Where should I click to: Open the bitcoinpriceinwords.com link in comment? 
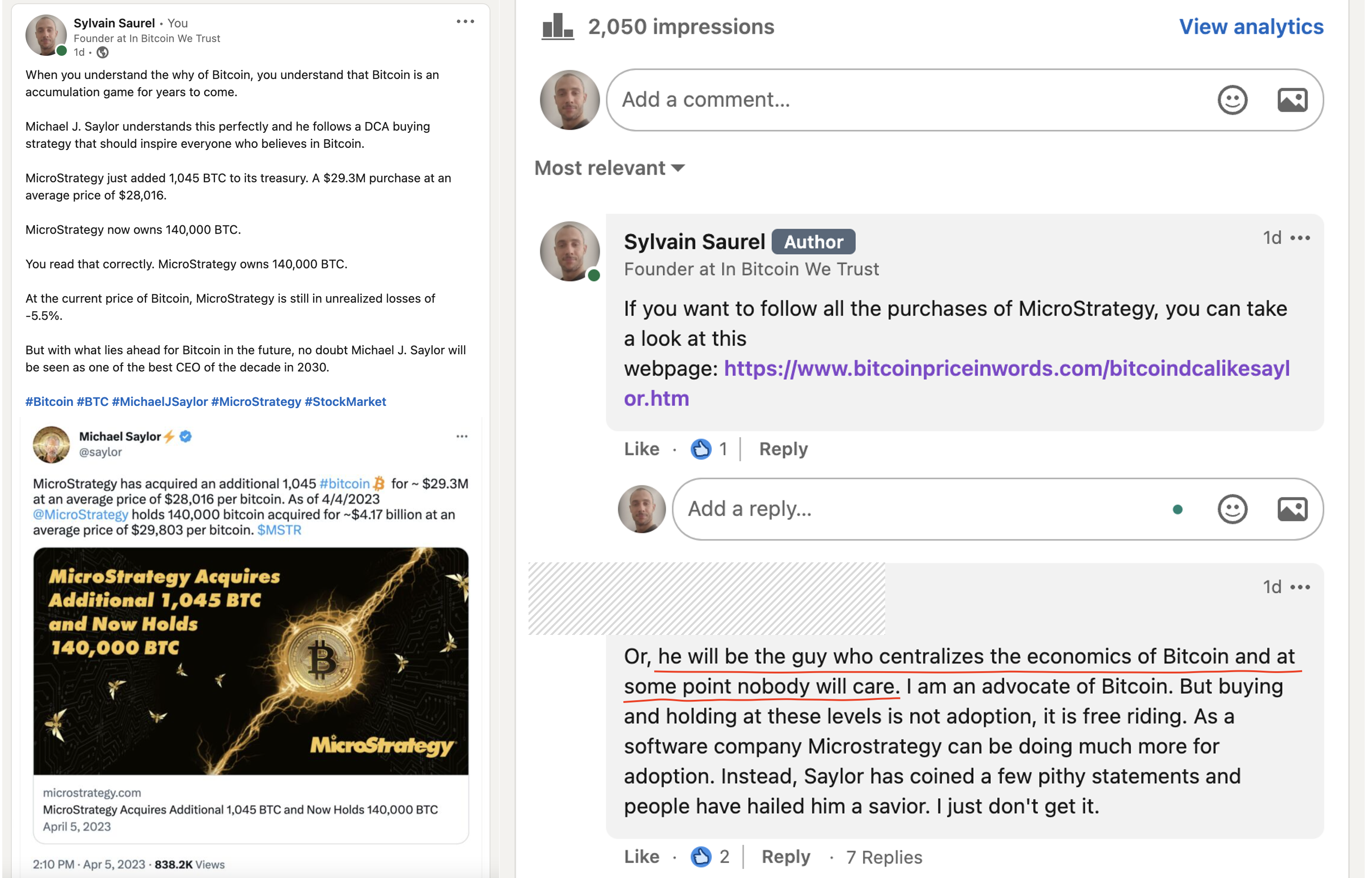click(x=957, y=383)
